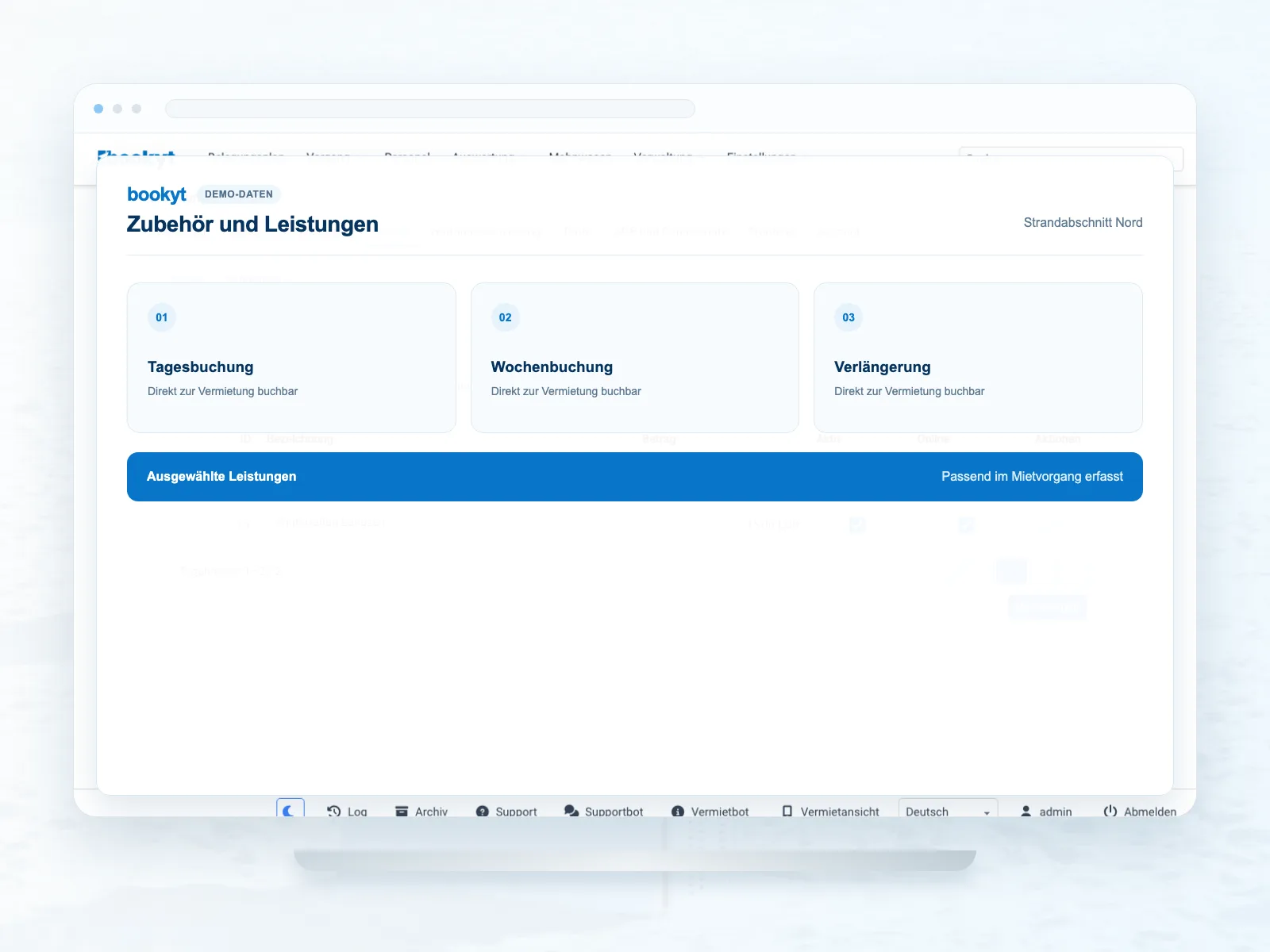Image resolution: width=1270 pixels, height=952 pixels.
Task: Click the Abmelden power icon
Action: pyautogui.click(x=1110, y=811)
